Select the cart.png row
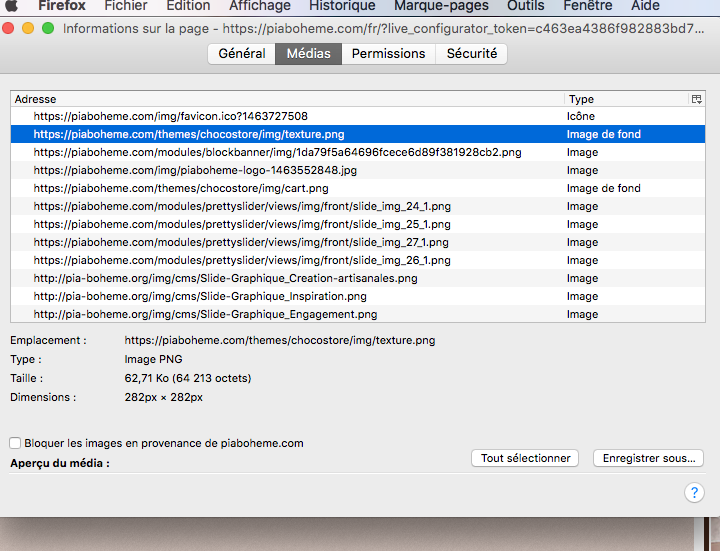Viewport: 720px width, 551px height. [358, 188]
